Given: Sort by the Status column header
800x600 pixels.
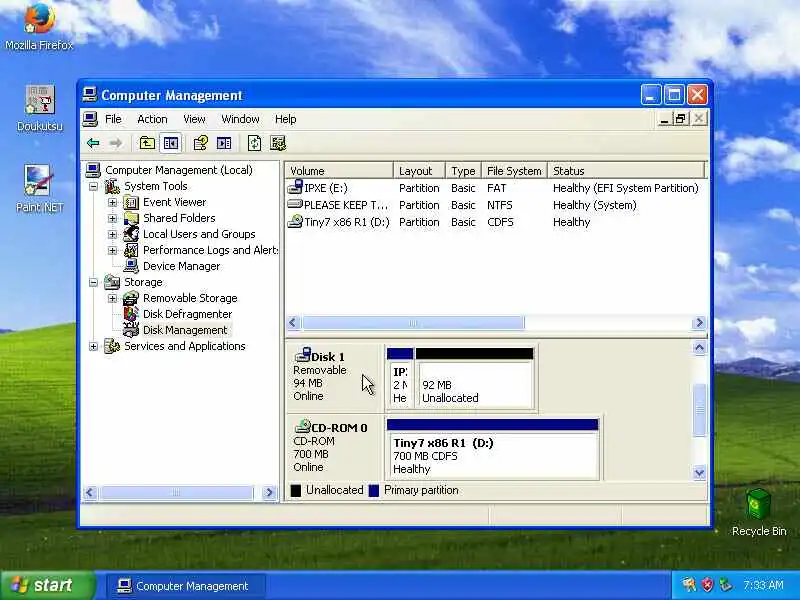Looking at the screenshot, I should click(627, 170).
